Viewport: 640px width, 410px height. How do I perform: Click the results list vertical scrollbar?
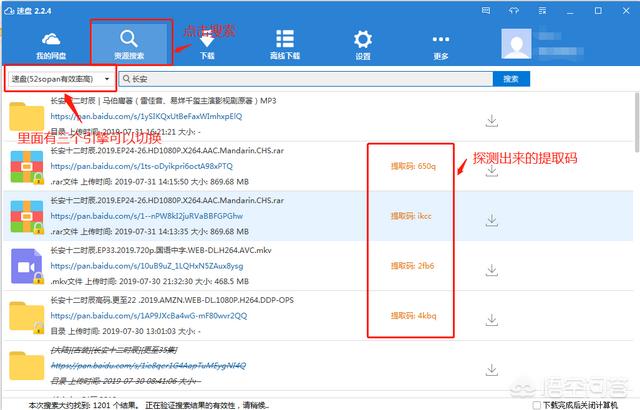pyautogui.click(x=637, y=122)
